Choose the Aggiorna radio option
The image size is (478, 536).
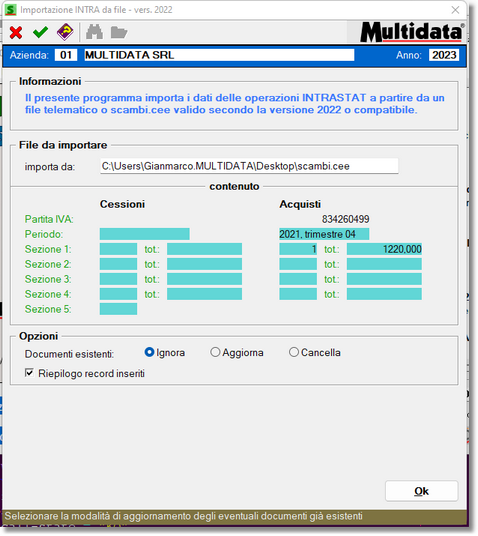(x=237, y=352)
